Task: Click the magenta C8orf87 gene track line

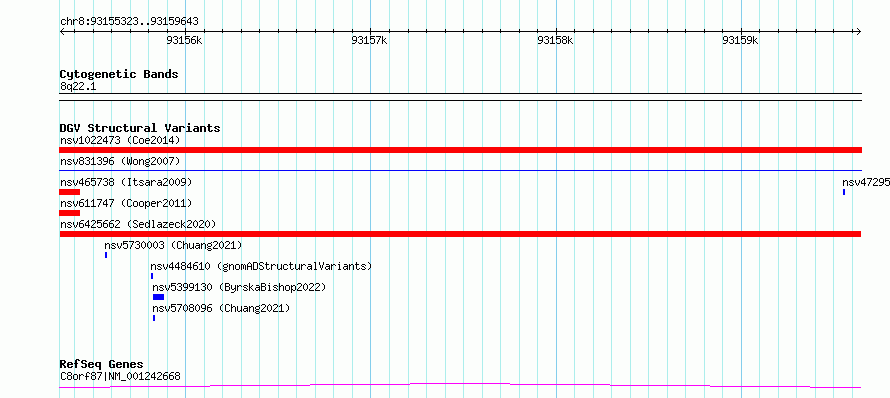Action: pos(460,386)
